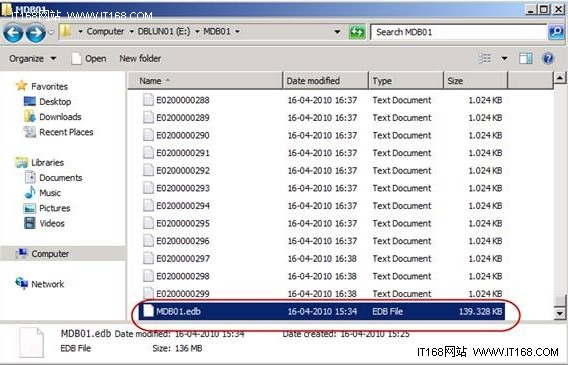Image resolution: width=568 pixels, height=365 pixels.
Task: Expand the arrow after DBLUN01 (E:) breadcrumb
Action: pyautogui.click(x=197, y=32)
